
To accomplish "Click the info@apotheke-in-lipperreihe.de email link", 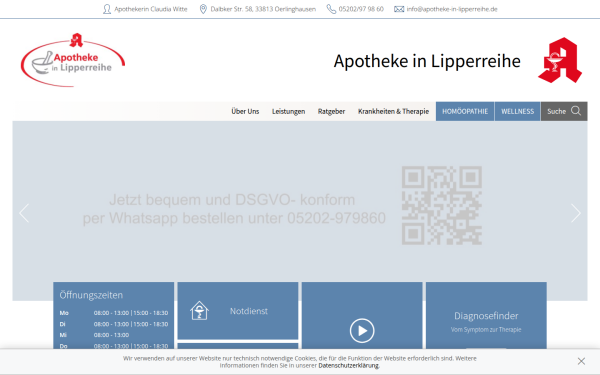I will (452, 9).
